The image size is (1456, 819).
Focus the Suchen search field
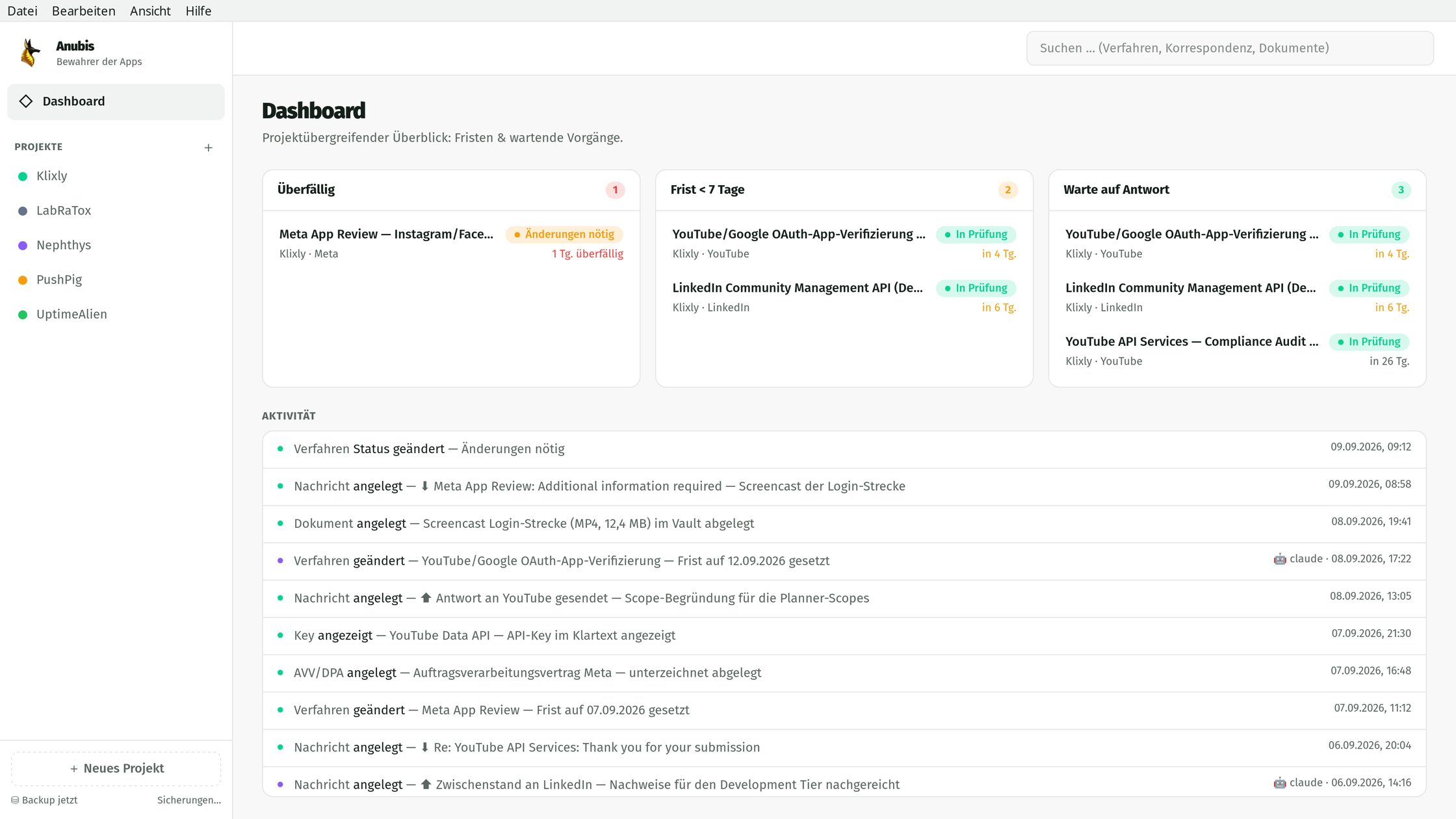(1230, 48)
